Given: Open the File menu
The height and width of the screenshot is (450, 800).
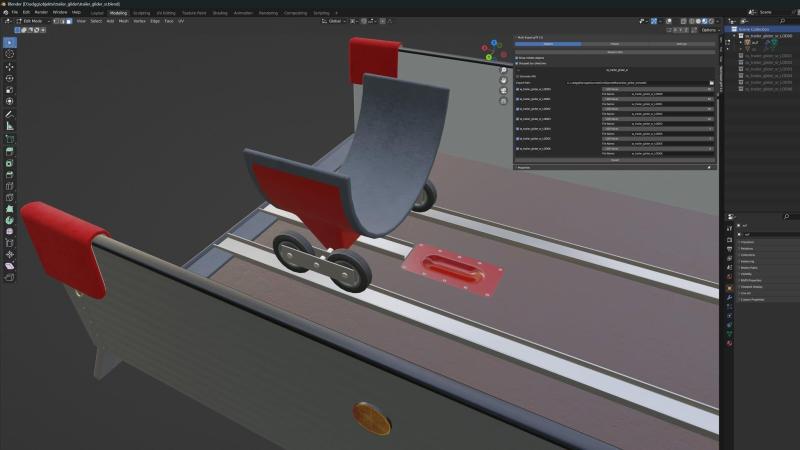Looking at the screenshot, I should pyautogui.click(x=15, y=13).
